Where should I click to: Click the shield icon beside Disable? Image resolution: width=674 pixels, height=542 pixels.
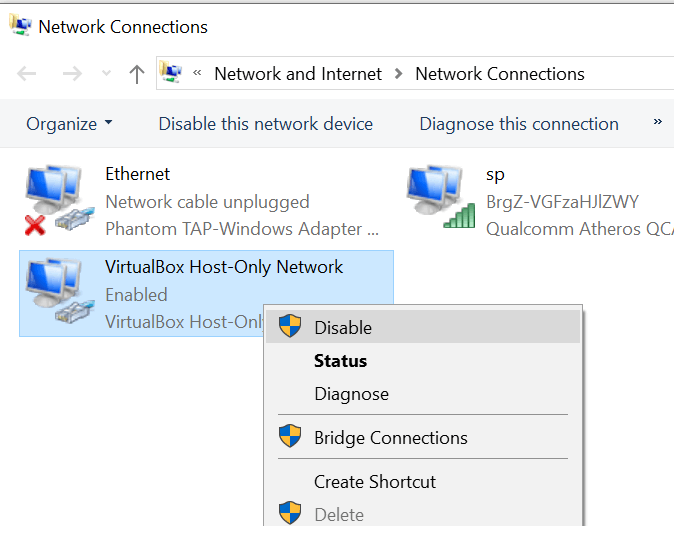pos(290,327)
